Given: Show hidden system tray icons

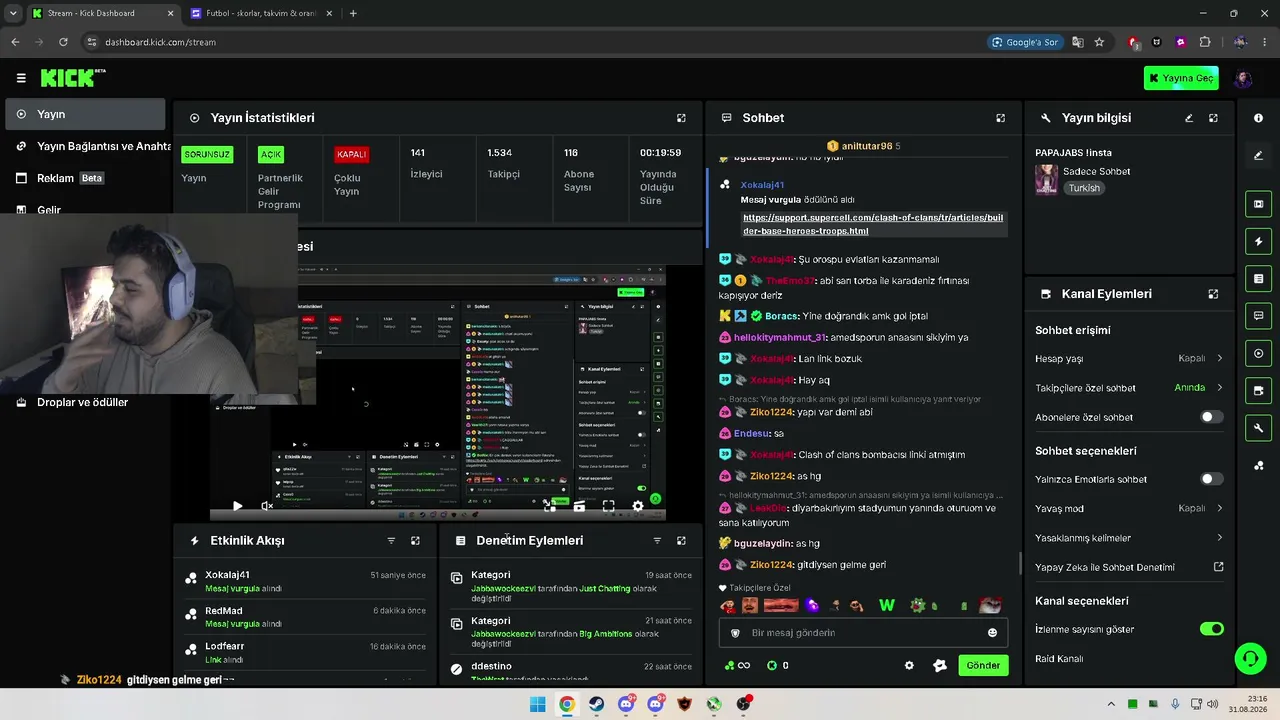Looking at the screenshot, I should pyautogui.click(x=1110, y=704).
